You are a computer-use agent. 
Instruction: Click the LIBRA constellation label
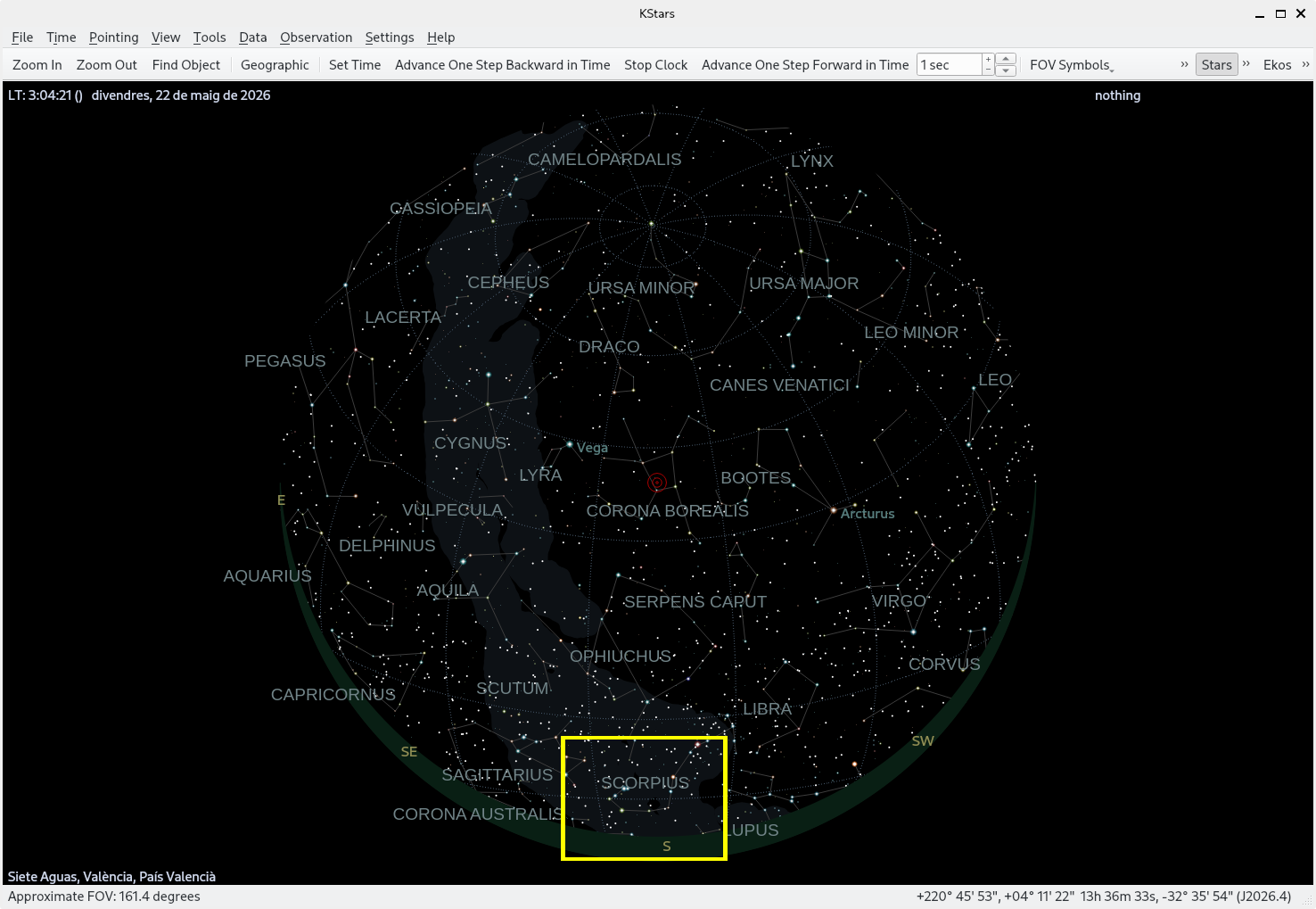(x=767, y=709)
